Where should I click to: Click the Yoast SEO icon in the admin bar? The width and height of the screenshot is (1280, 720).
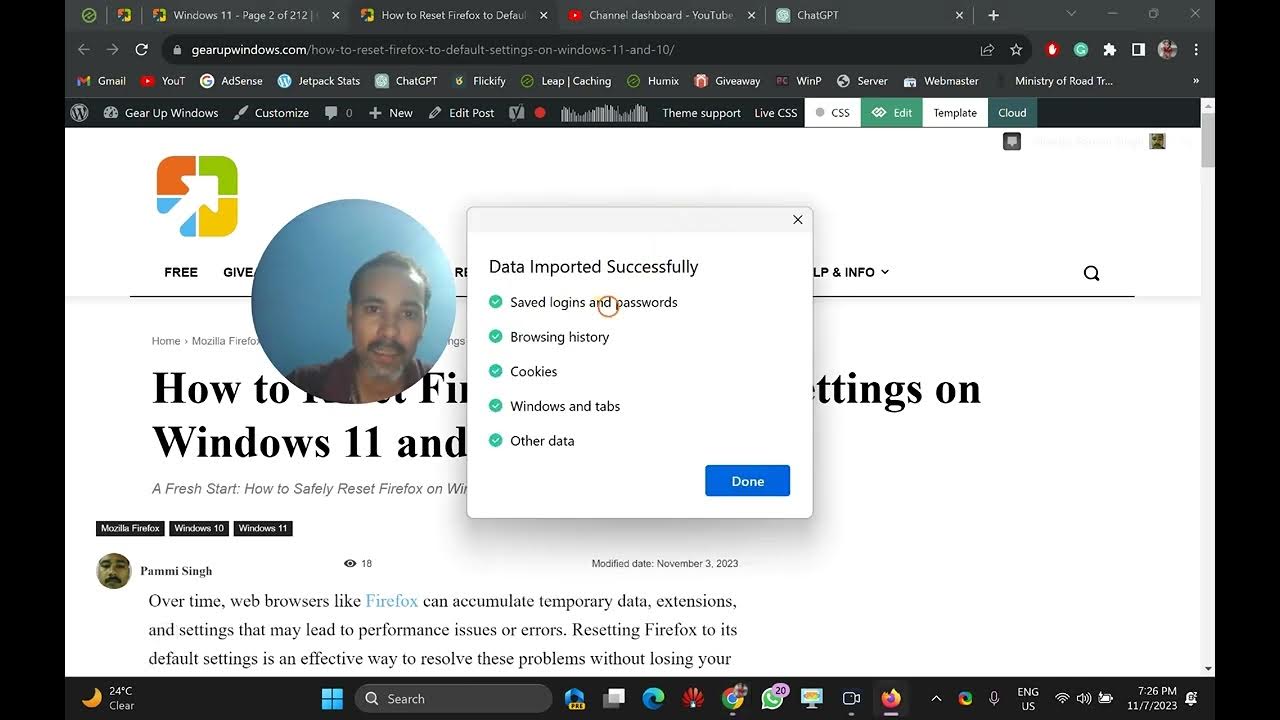point(516,113)
